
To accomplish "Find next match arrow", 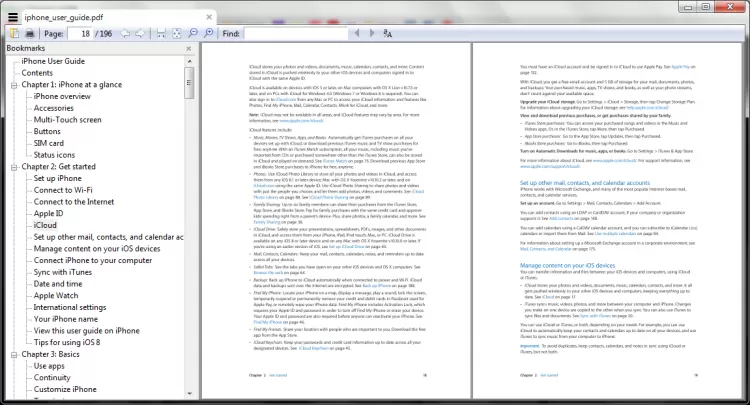I will [372, 33].
